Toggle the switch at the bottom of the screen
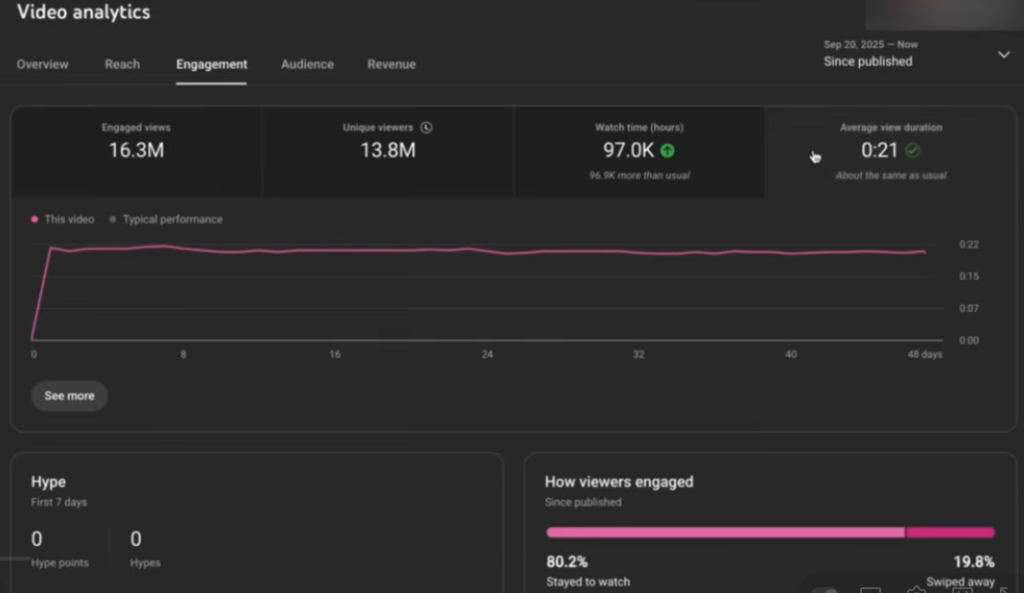This screenshot has width=1024, height=593. (x=825, y=589)
